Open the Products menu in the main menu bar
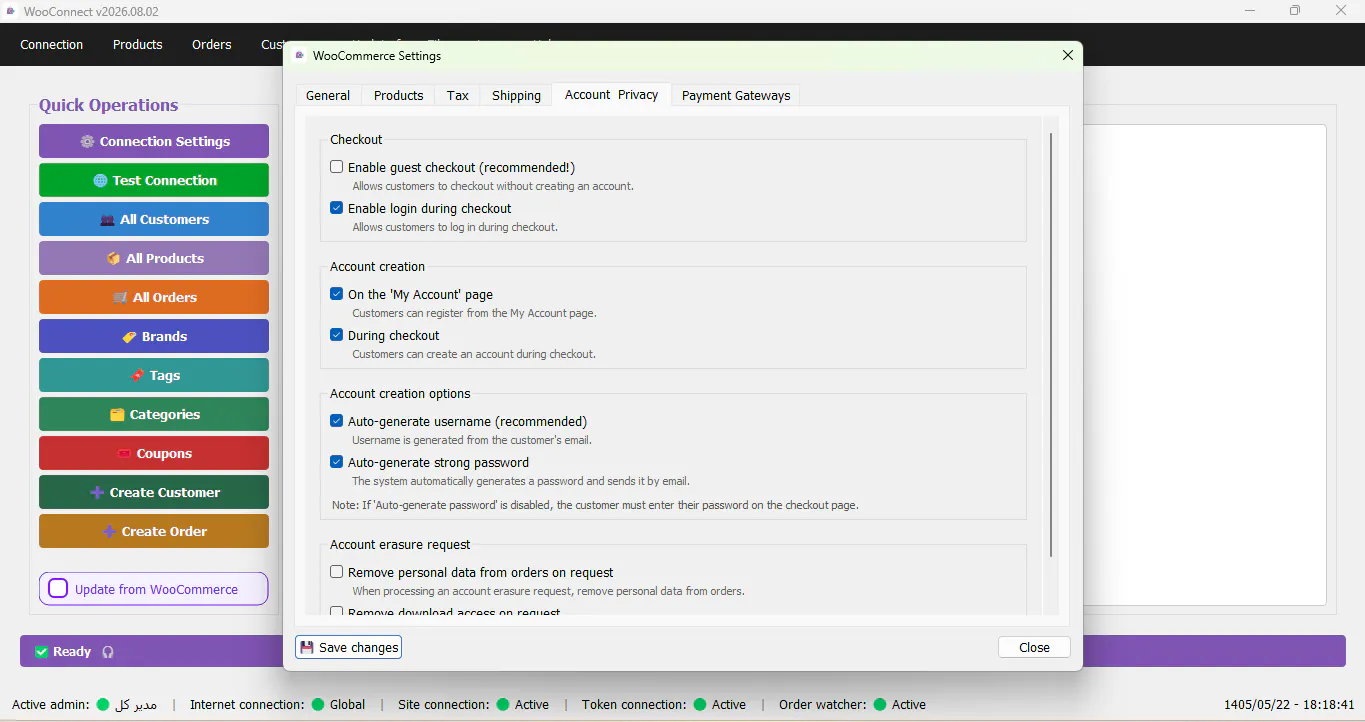Image resolution: width=1365 pixels, height=722 pixels. click(138, 44)
